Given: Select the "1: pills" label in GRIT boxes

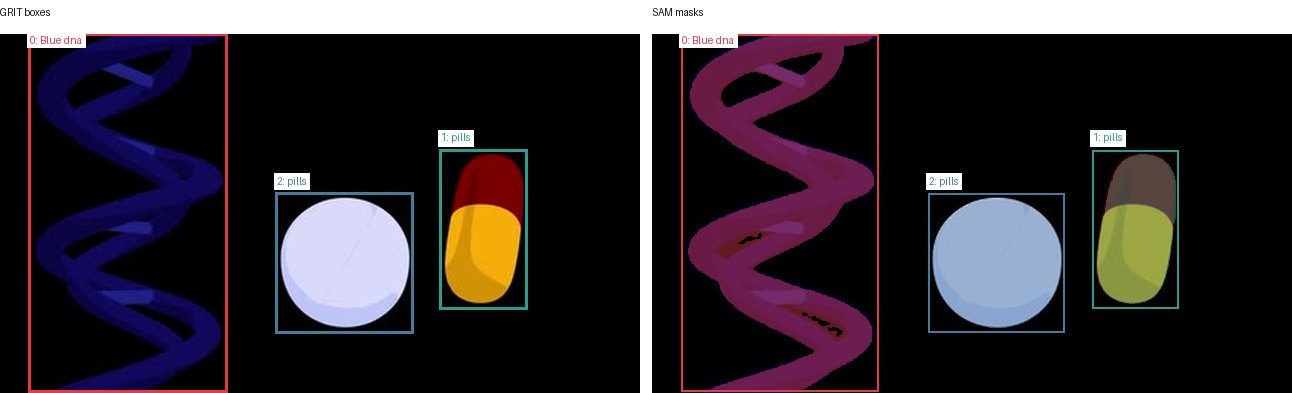Looking at the screenshot, I should click(x=456, y=137).
